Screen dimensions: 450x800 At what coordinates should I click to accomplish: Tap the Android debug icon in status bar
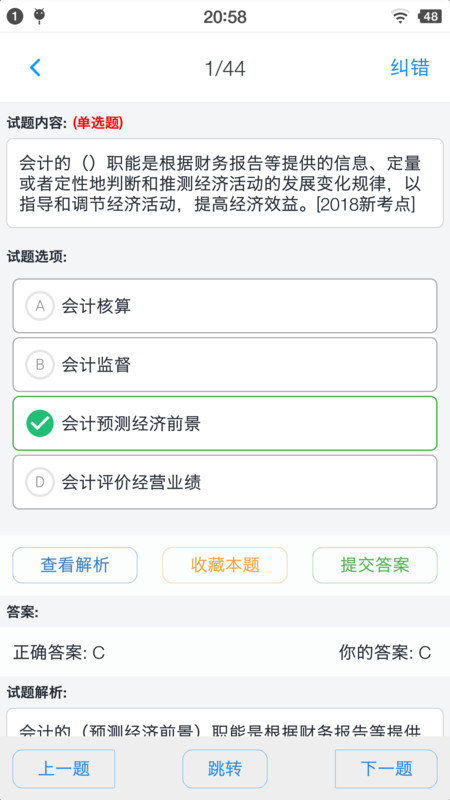(x=39, y=16)
